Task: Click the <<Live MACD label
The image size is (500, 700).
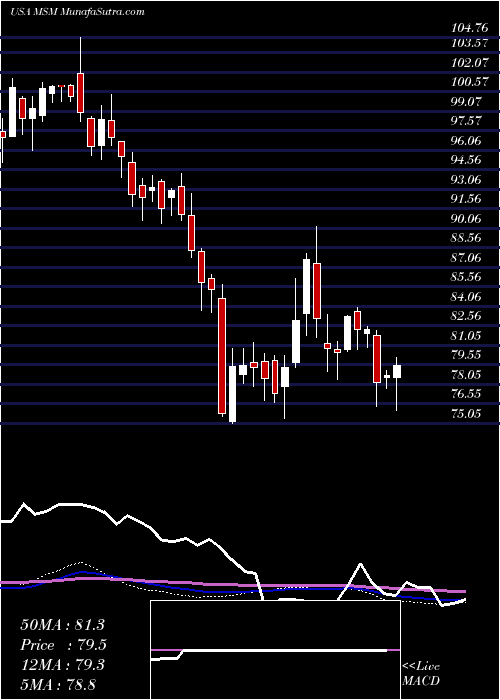Action: click(421, 674)
